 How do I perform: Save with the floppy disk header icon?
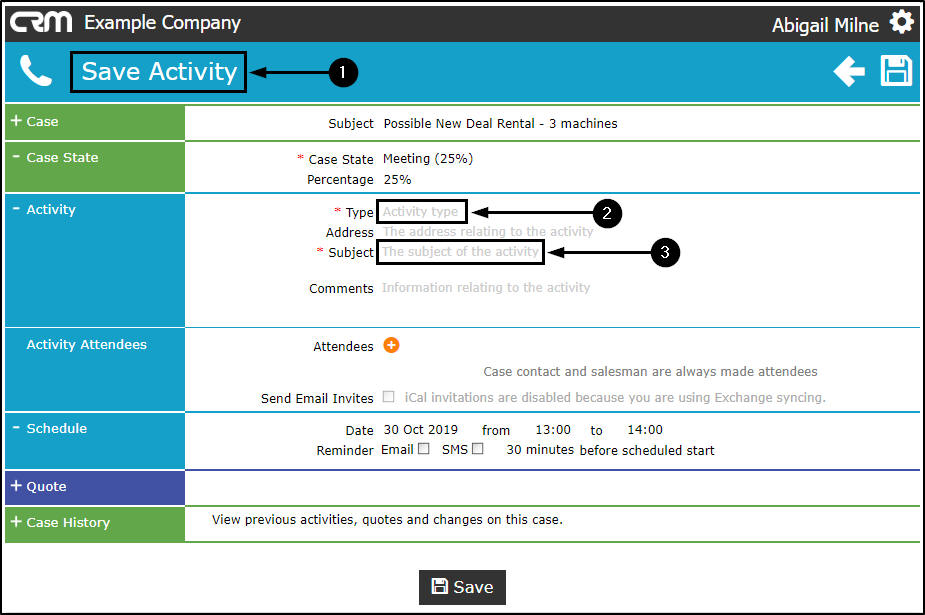click(x=896, y=71)
